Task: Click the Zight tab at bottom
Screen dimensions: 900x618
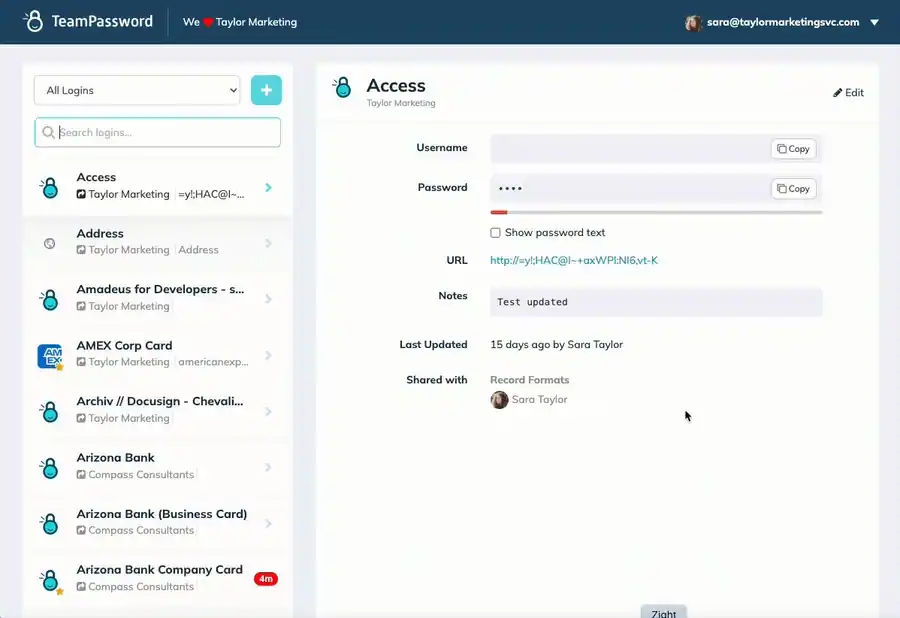Action: pyautogui.click(x=664, y=612)
